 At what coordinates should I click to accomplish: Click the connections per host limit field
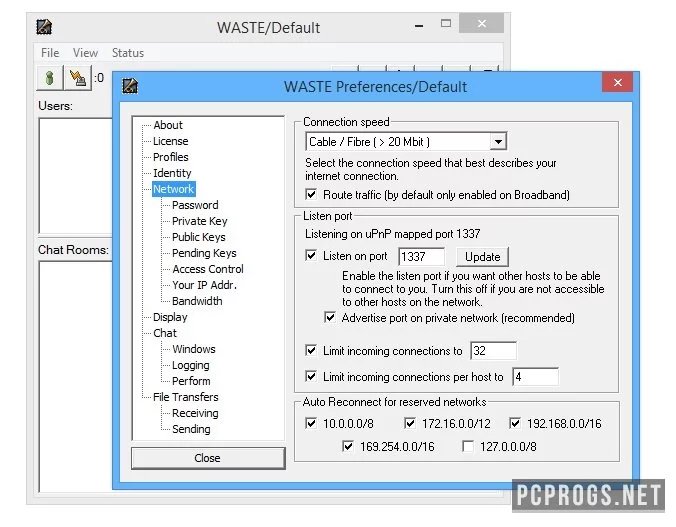click(535, 377)
